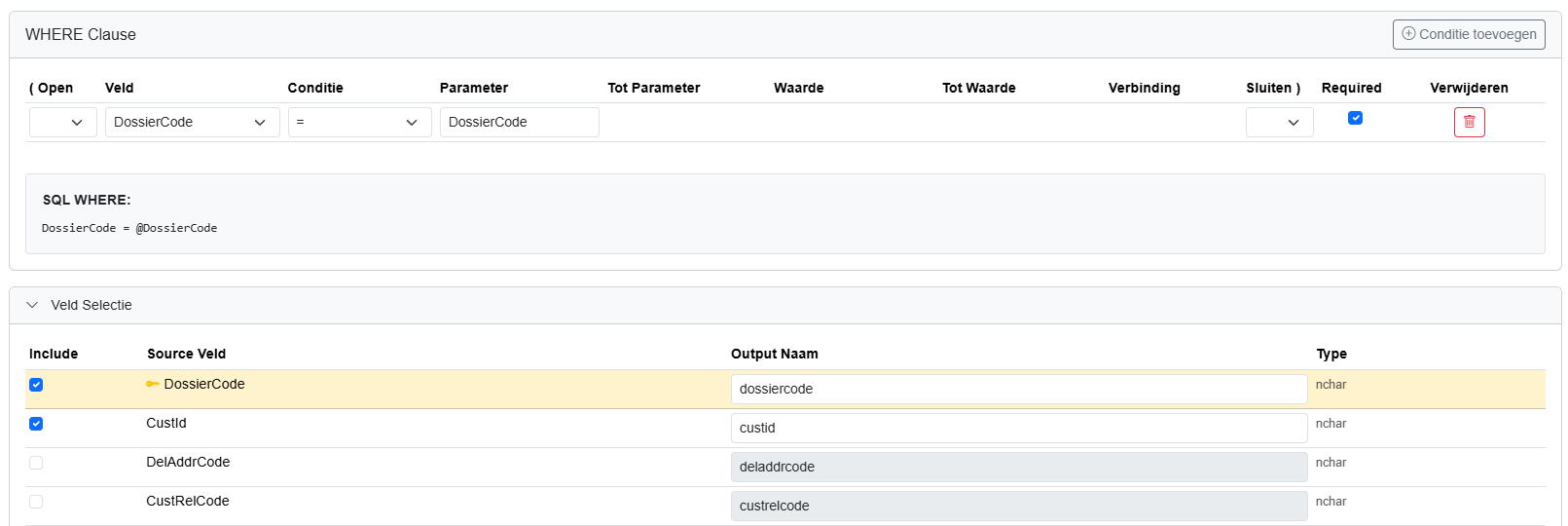Click the SQL WHERE preview text
1568x526 pixels.
[129, 228]
